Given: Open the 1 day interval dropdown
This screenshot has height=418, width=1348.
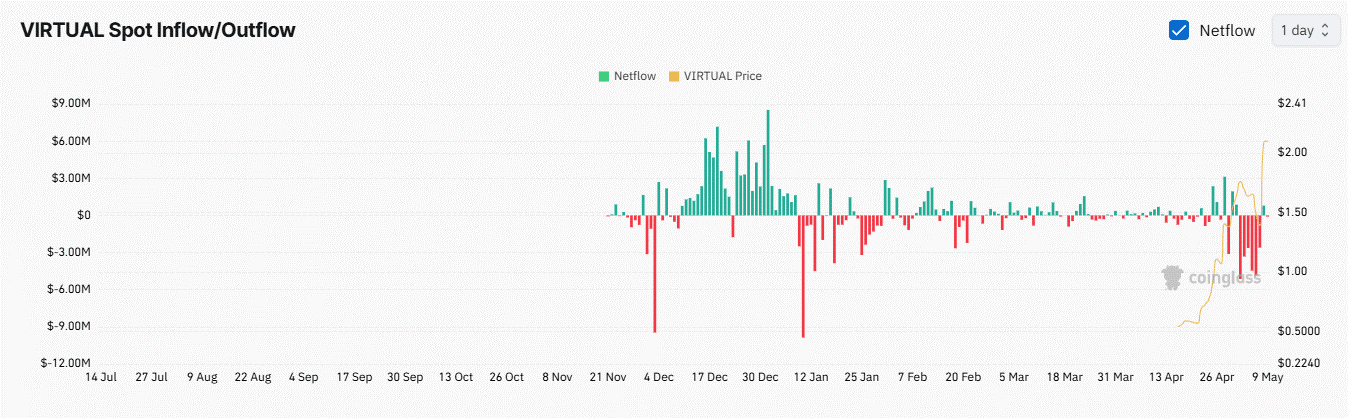Looking at the screenshot, I should (x=1305, y=30).
